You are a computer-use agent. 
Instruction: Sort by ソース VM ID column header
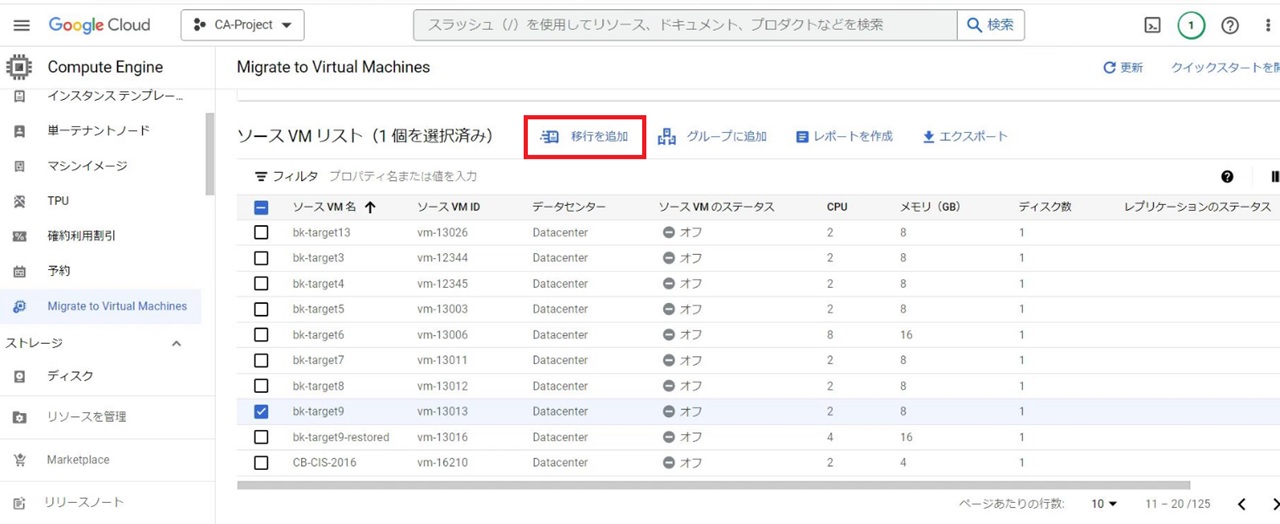(449, 207)
